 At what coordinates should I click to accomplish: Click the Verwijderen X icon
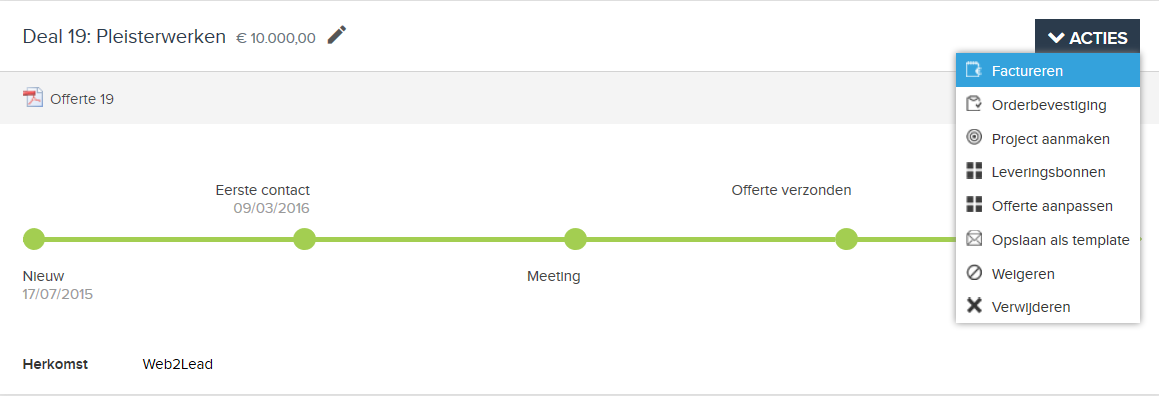coord(974,306)
